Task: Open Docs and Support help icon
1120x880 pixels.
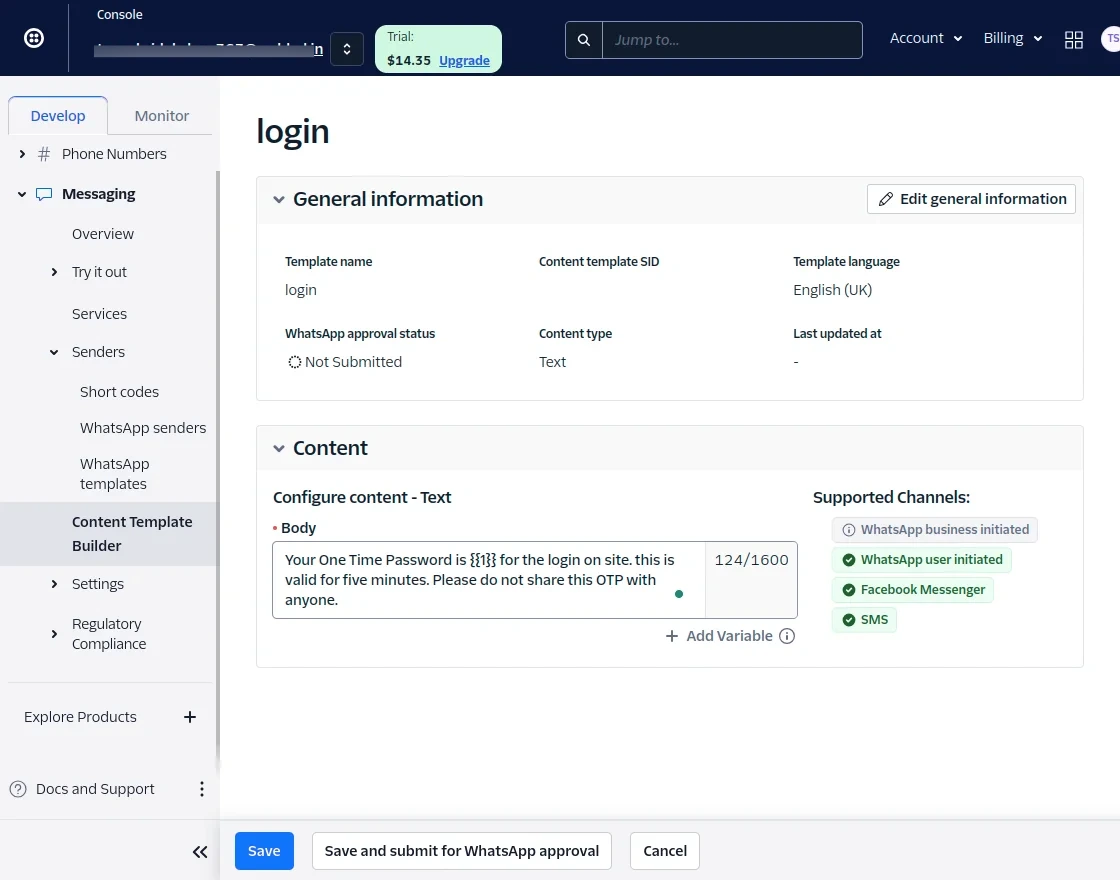Action: coord(18,789)
